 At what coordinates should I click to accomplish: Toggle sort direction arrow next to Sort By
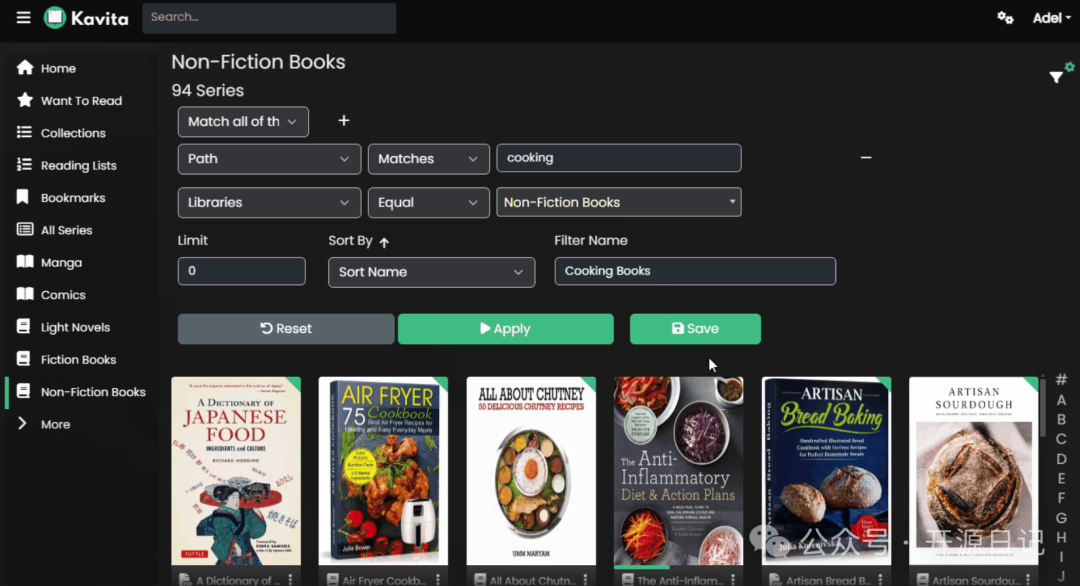pyautogui.click(x=384, y=242)
